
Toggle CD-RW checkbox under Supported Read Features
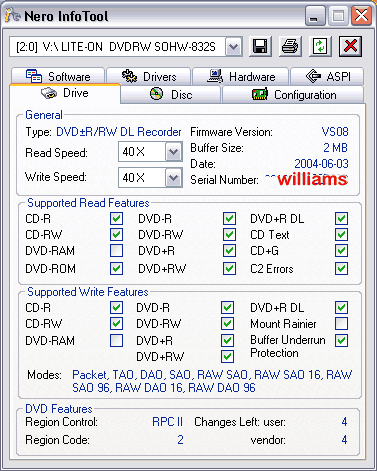pyautogui.click(x=116, y=234)
